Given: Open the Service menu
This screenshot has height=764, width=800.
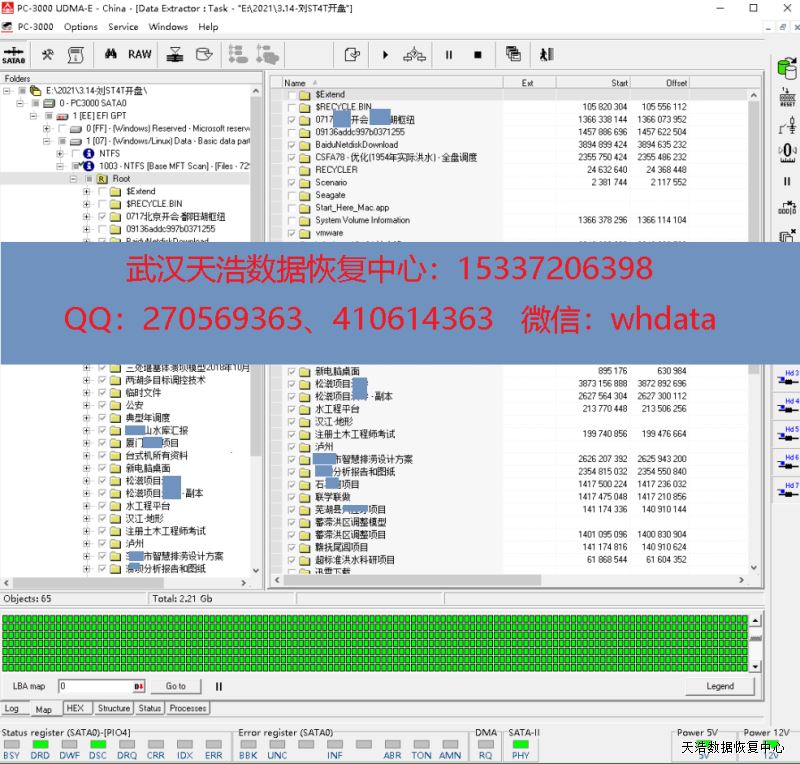Looking at the screenshot, I should pyautogui.click(x=123, y=27).
